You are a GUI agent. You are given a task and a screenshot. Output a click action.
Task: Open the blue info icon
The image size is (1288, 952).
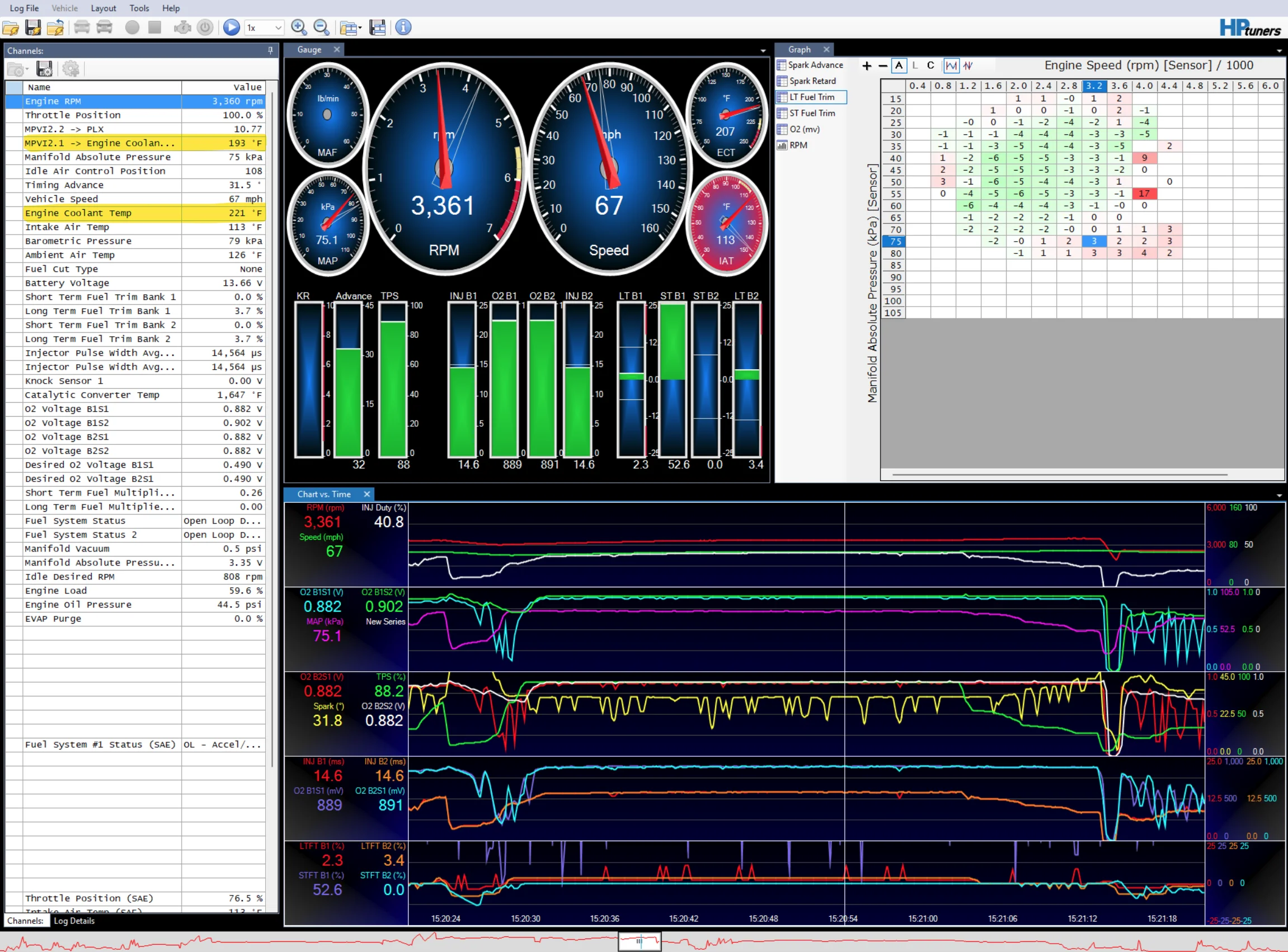[403, 27]
